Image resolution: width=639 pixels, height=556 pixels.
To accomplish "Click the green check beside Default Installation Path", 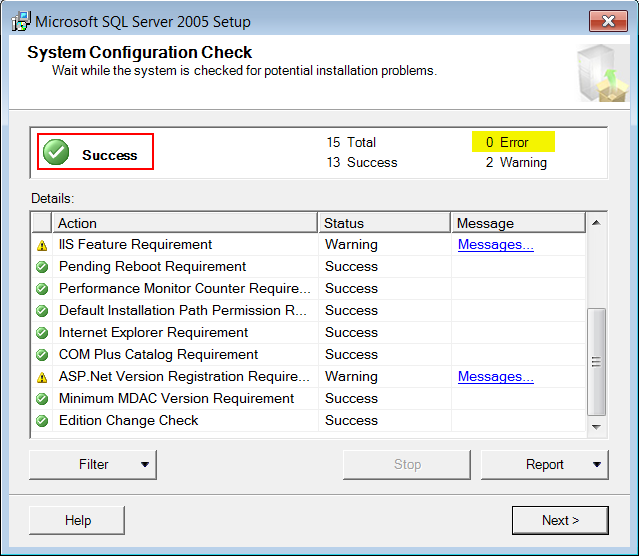I will (42, 311).
